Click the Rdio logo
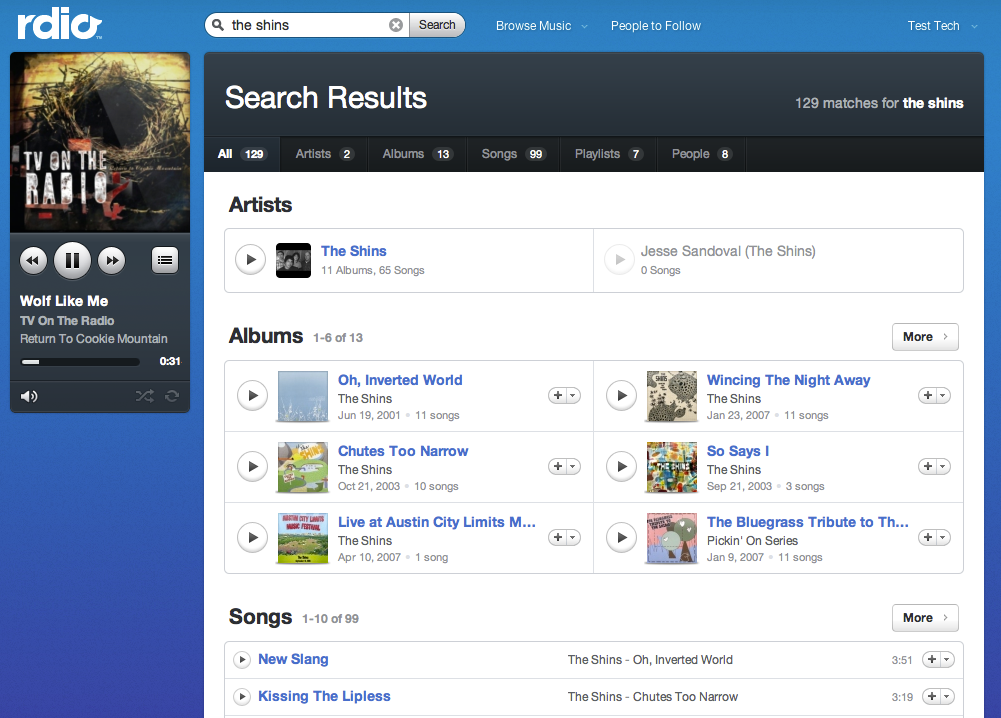Image resolution: width=1001 pixels, height=718 pixels. coord(59,26)
